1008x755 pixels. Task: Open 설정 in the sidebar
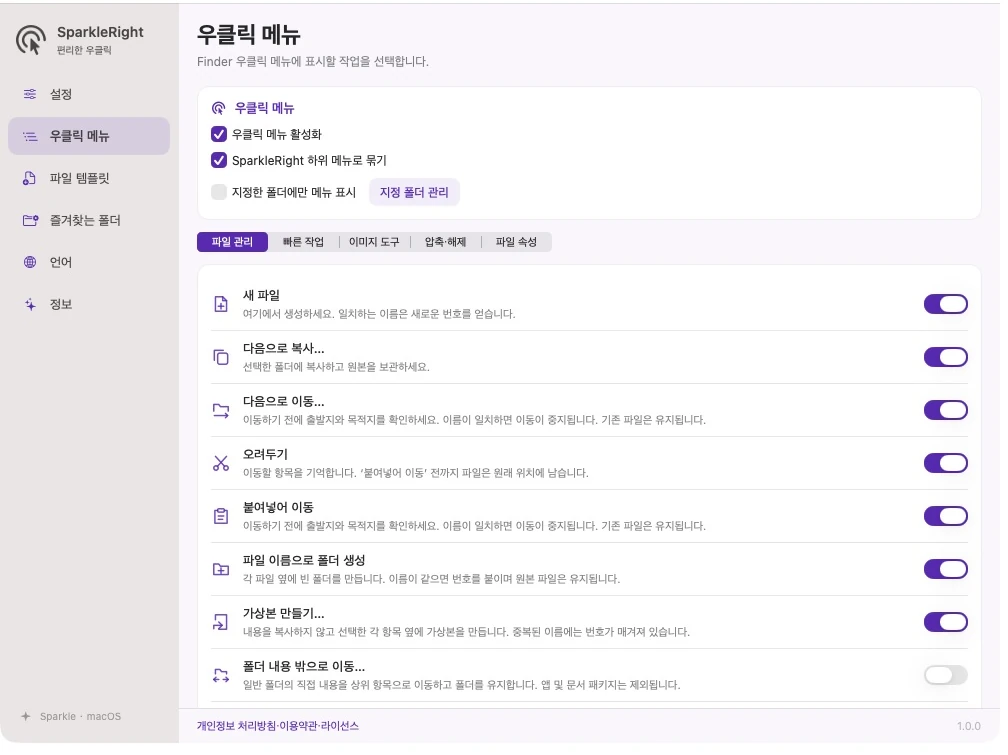(89, 94)
